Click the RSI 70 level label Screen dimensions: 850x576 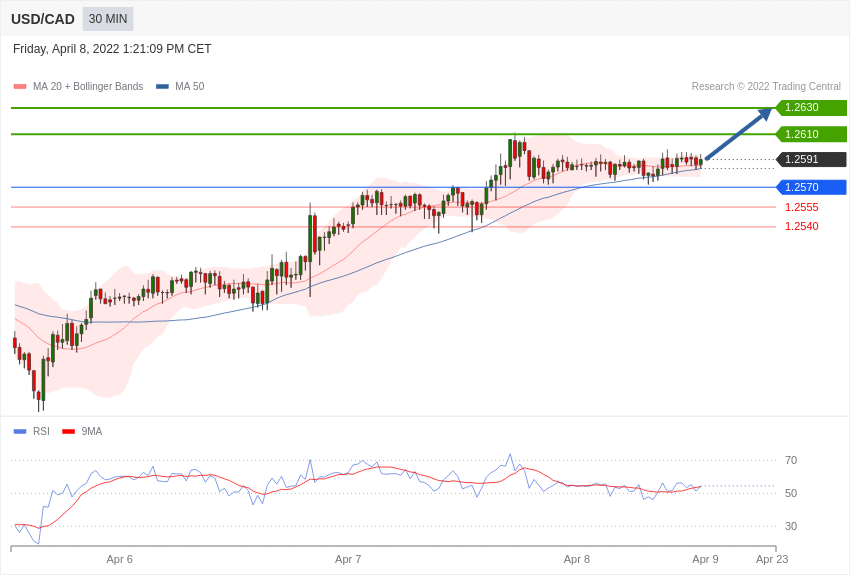click(791, 460)
